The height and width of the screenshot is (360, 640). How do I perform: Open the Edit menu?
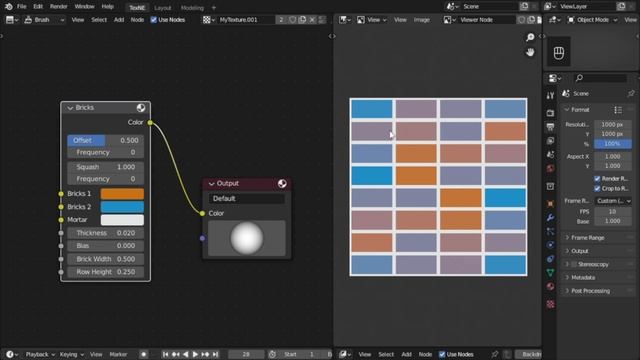tap(38, 7)
